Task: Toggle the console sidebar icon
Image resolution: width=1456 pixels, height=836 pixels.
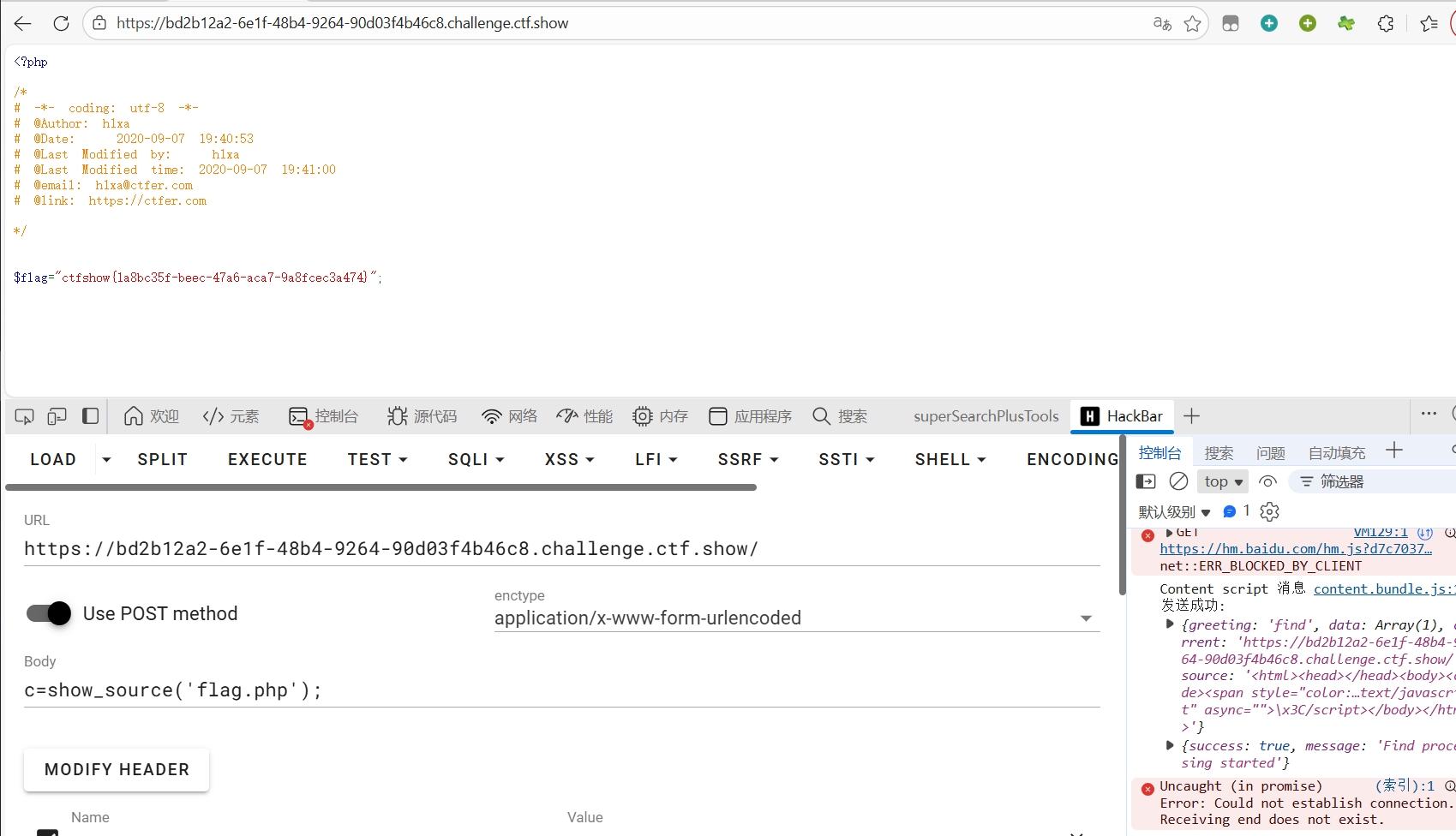Action: (1146, 481)
